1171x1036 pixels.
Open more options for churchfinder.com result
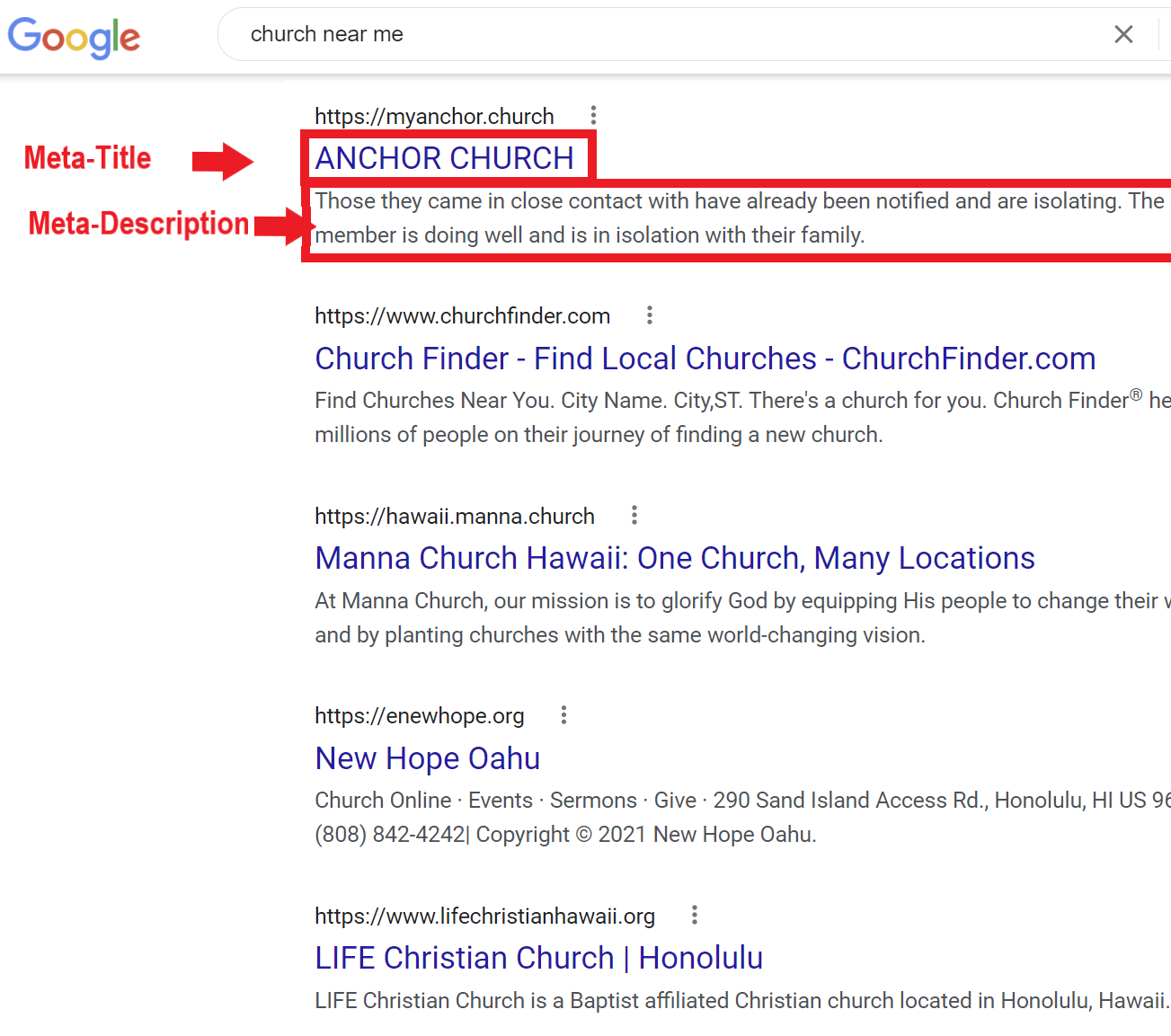pyautogui.click(x=650, y=315)
